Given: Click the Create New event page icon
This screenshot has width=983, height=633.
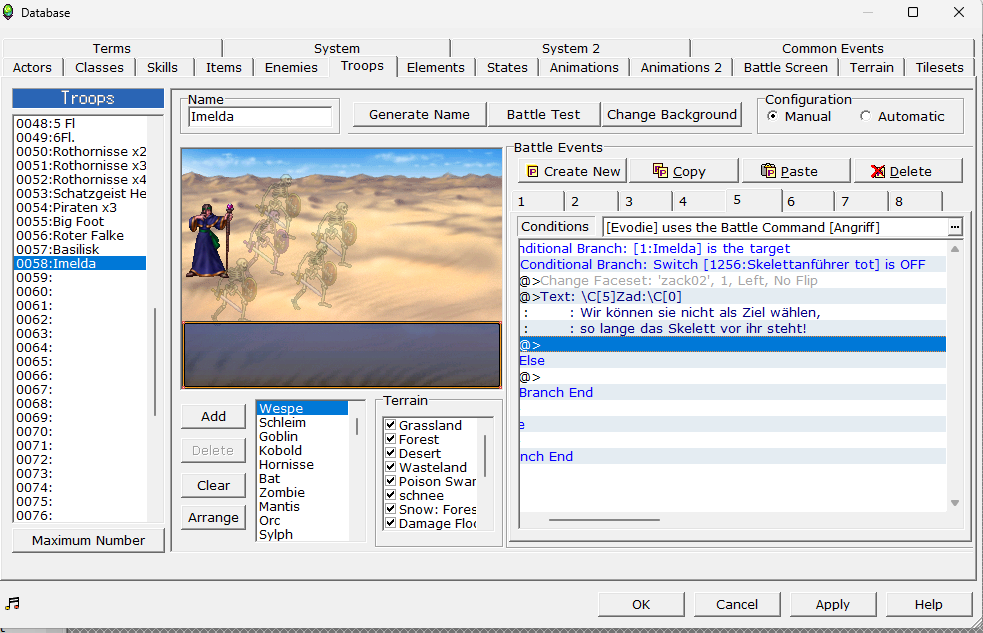Looking at the screenshot, I should (x=532, y=171).
